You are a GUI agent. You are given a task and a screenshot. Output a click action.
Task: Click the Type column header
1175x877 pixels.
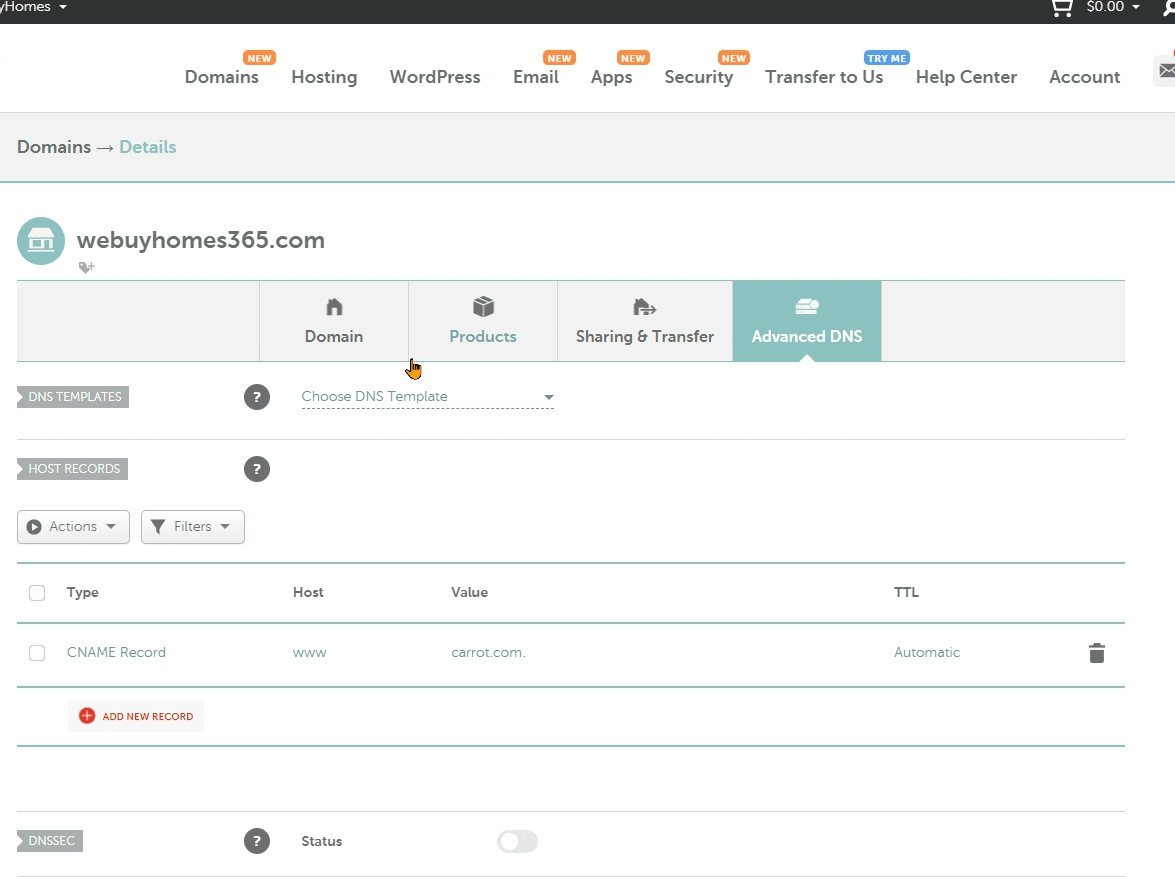point(82,592)
